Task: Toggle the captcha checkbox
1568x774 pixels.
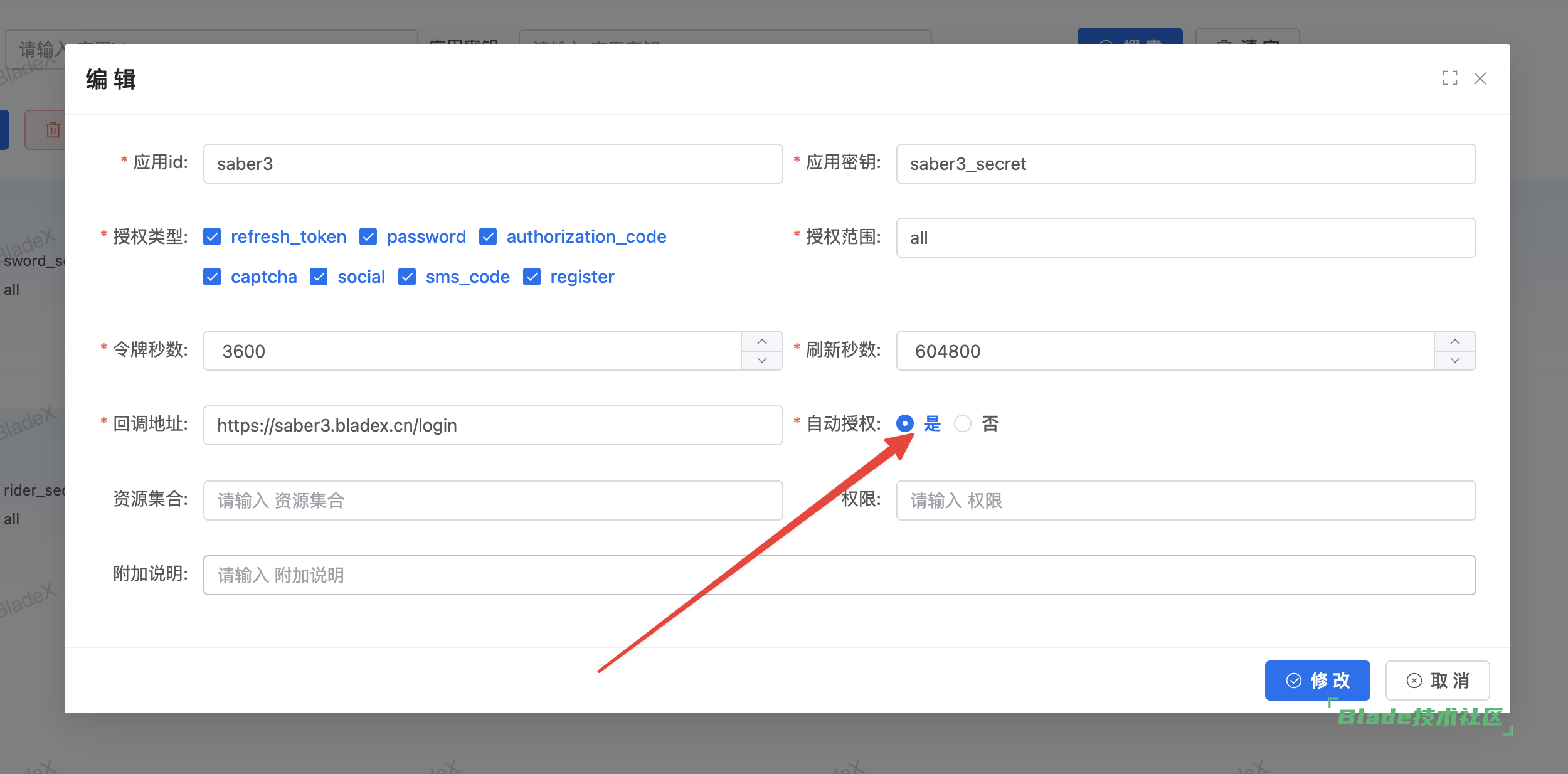Action: point(212,277)
